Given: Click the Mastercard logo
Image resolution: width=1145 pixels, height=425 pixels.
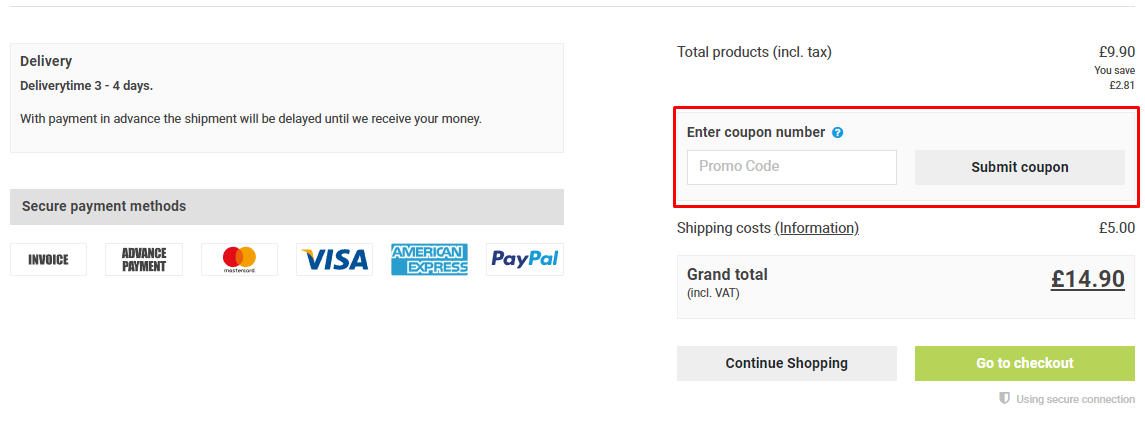Looking at the screenshot, I should click(239, 260).
